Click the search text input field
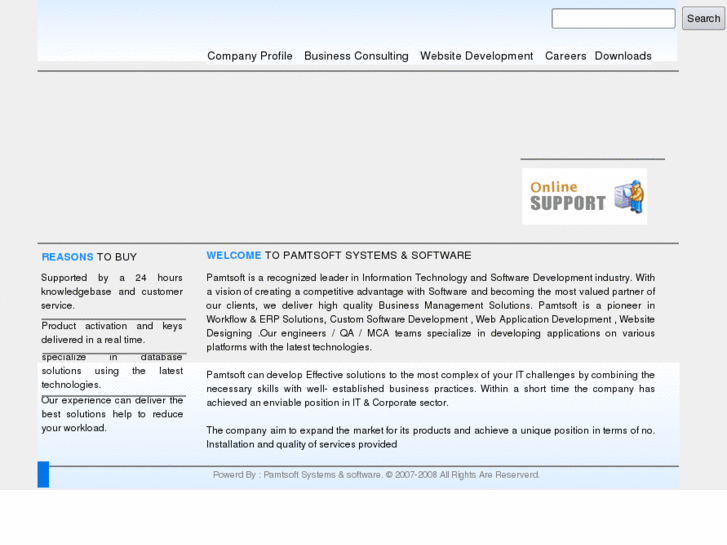 click(x=613, y=19)
